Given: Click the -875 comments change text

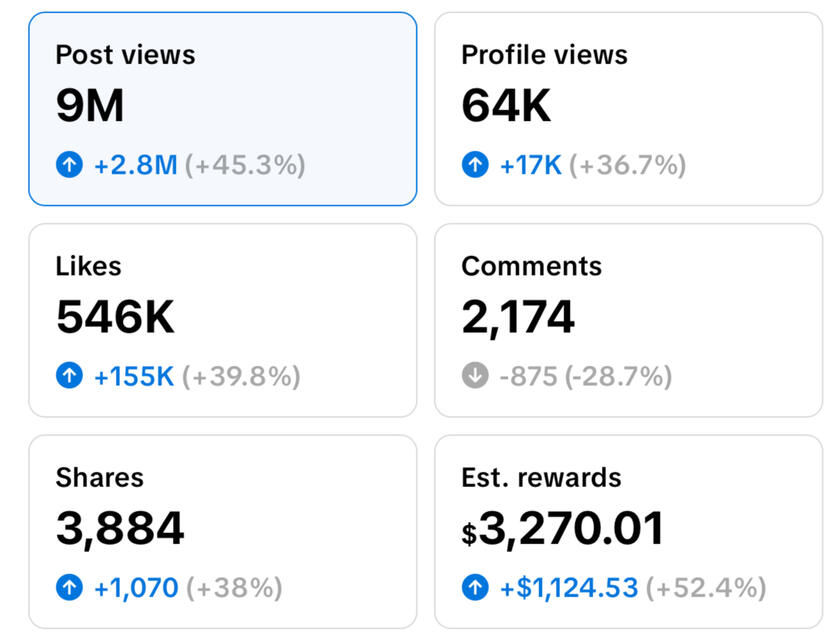Looking at the screenshot, I should 526,376.
